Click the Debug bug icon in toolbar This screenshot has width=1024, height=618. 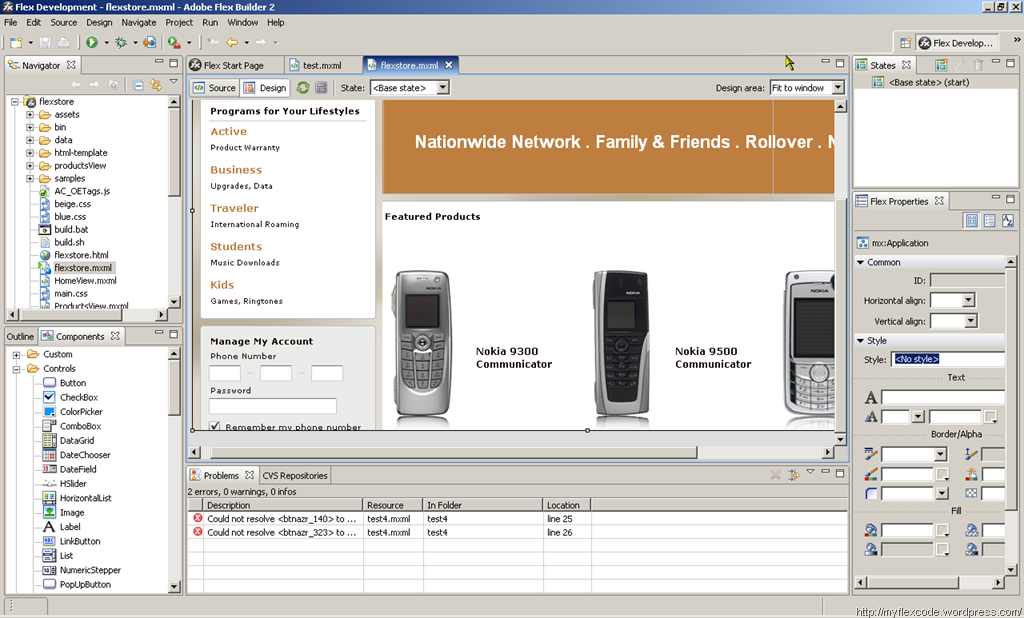click(121, 42)
